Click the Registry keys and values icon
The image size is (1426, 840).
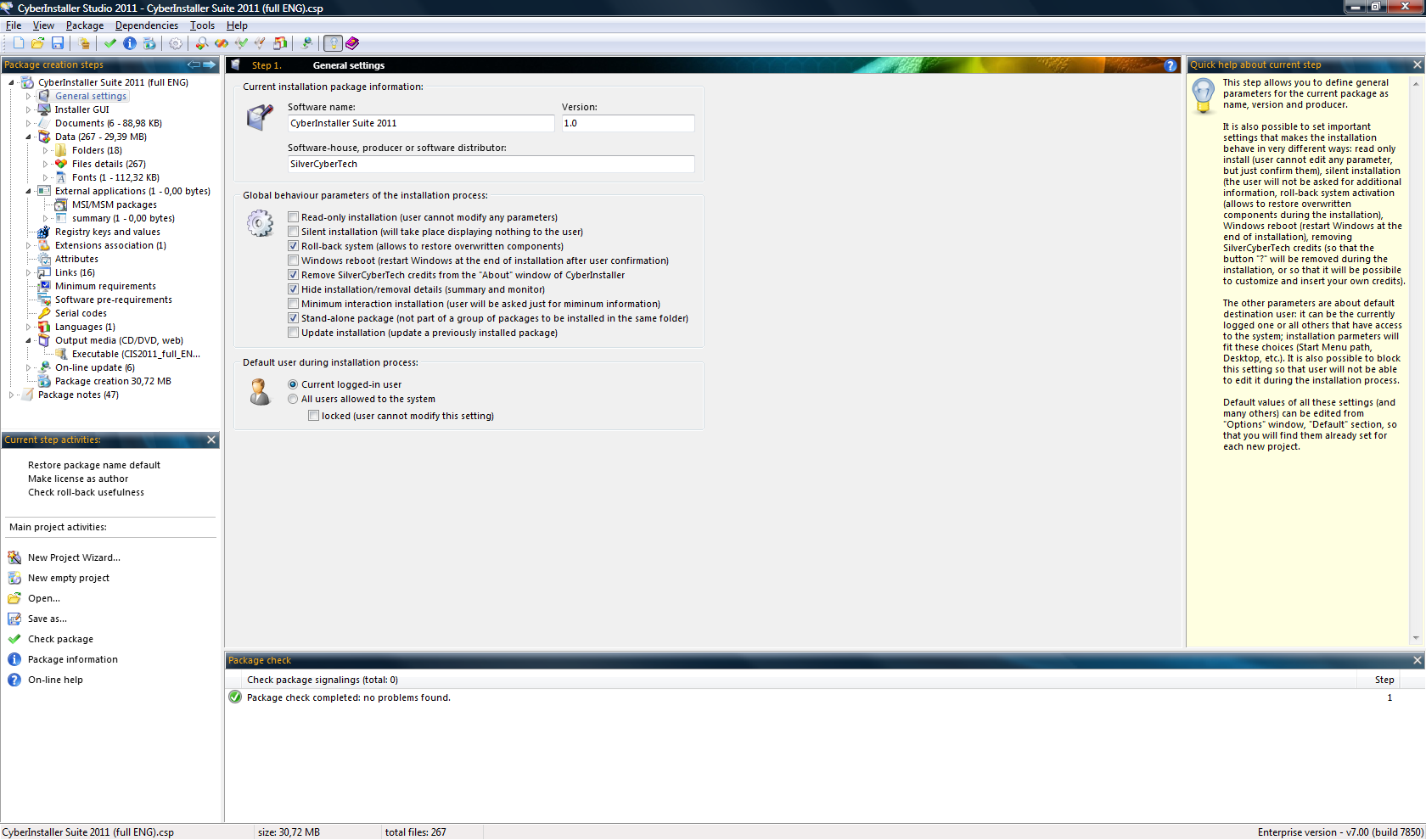(44, 232)
